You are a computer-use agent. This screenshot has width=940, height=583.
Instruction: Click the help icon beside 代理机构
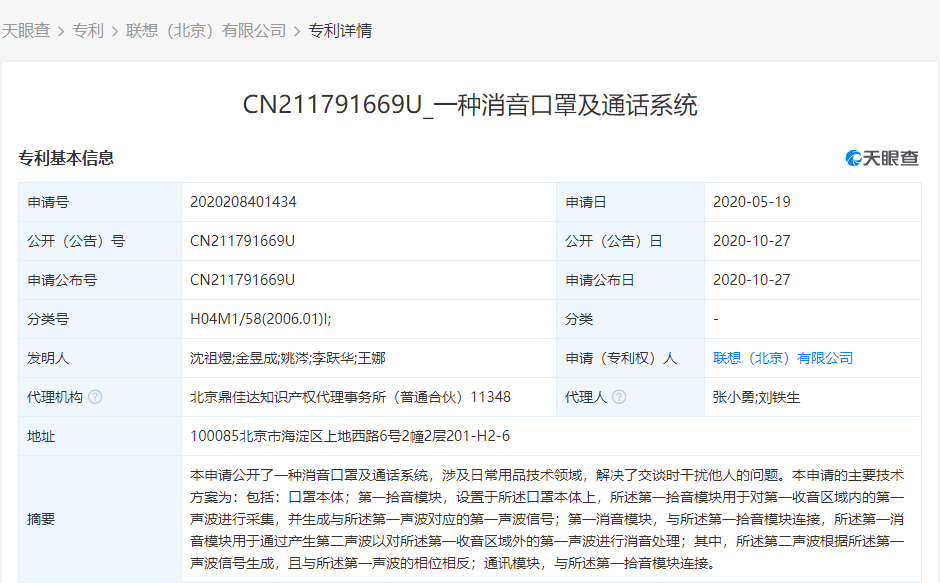pos(95,397)
